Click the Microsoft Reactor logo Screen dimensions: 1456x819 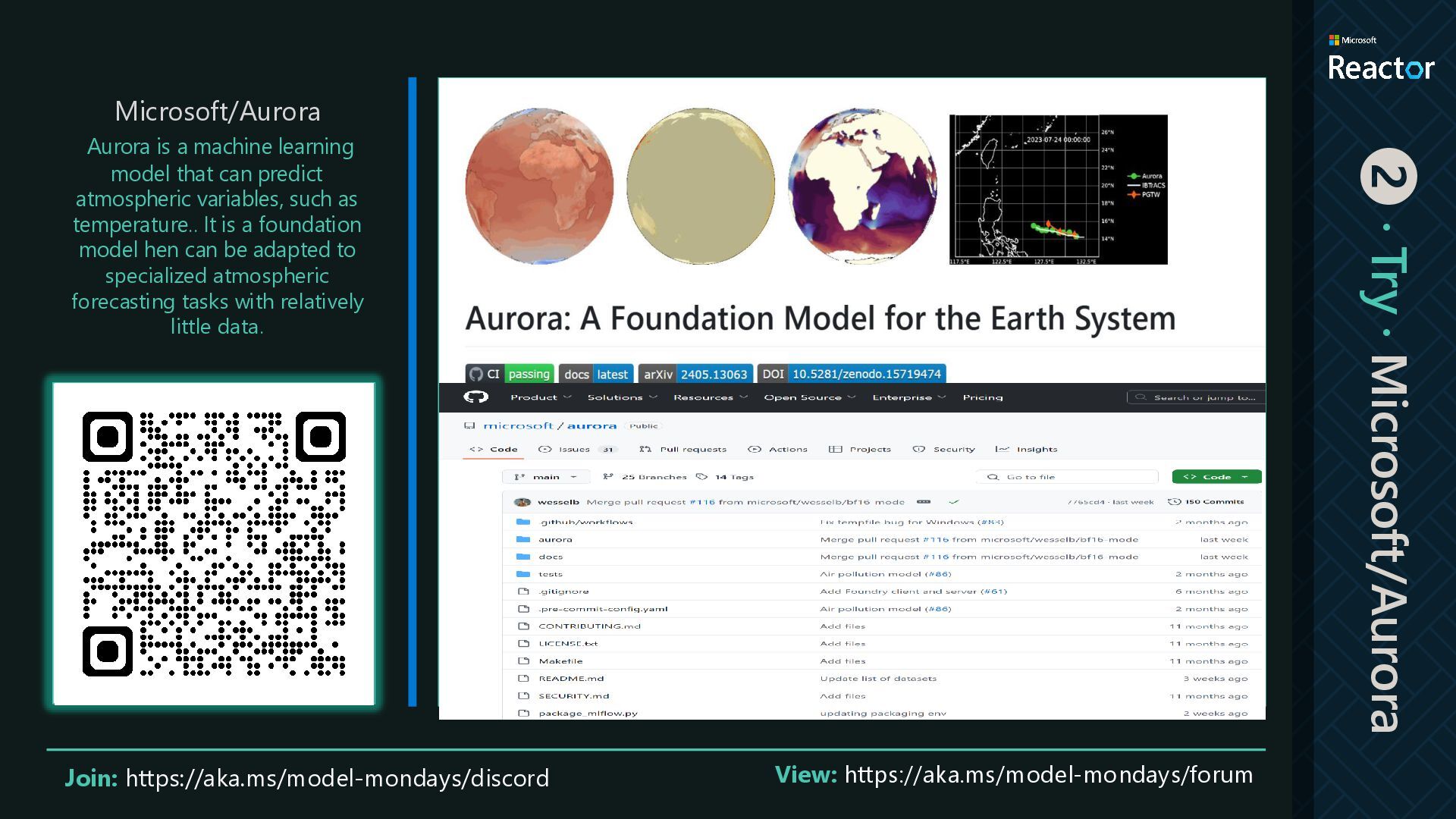coord(1381,58)
